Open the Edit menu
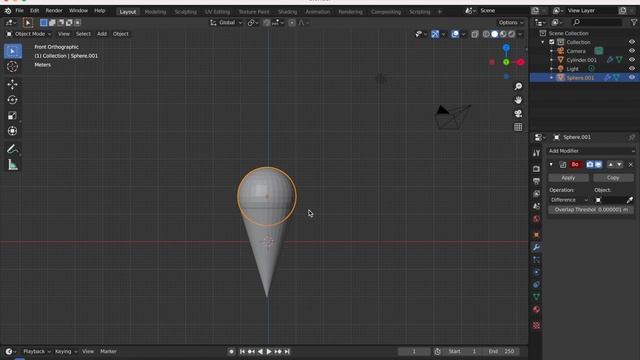Viewport: 640px width, 360px height. [x=35, y=11]
